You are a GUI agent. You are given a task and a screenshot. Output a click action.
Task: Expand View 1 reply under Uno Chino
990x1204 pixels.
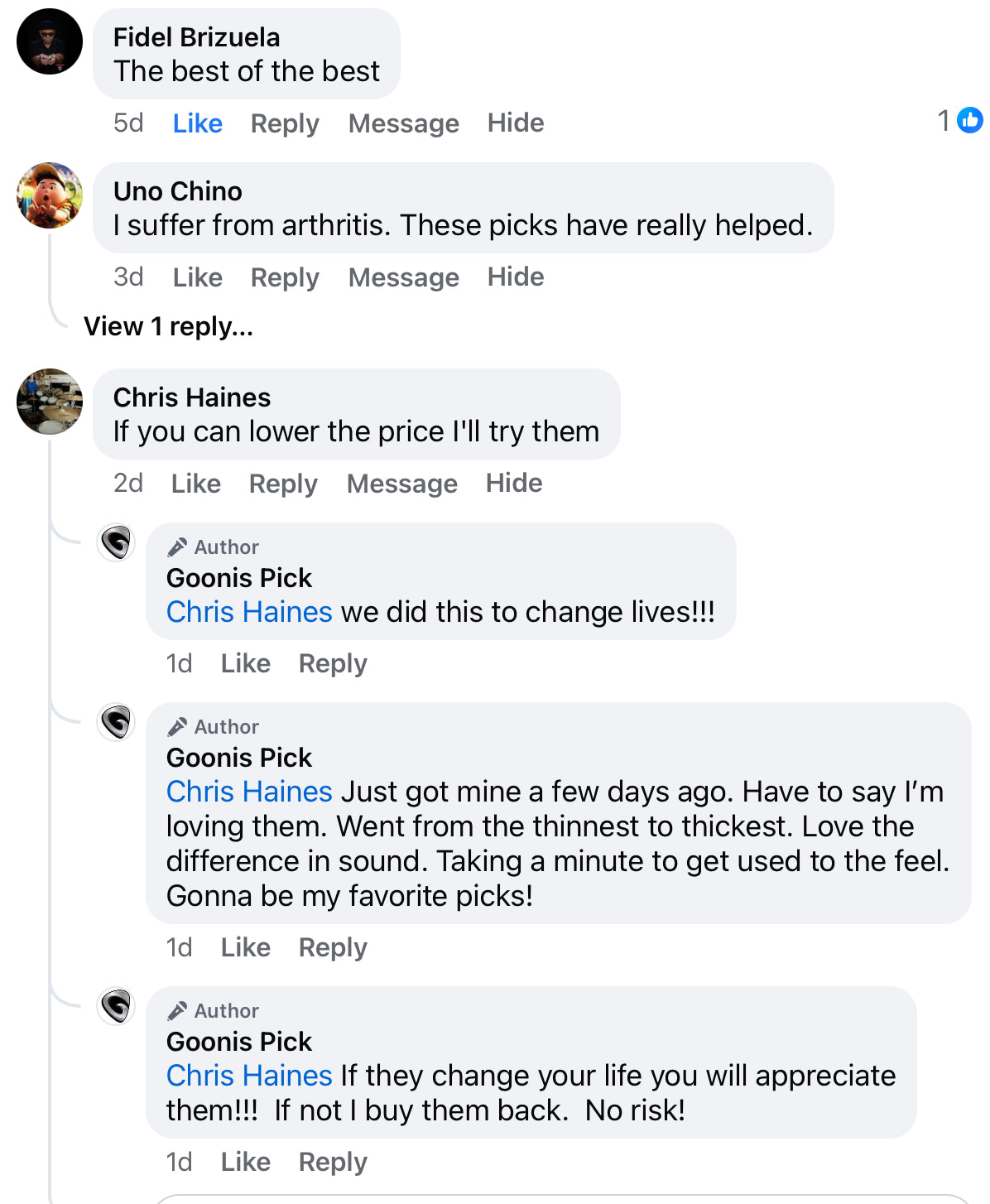click(168, 326)
